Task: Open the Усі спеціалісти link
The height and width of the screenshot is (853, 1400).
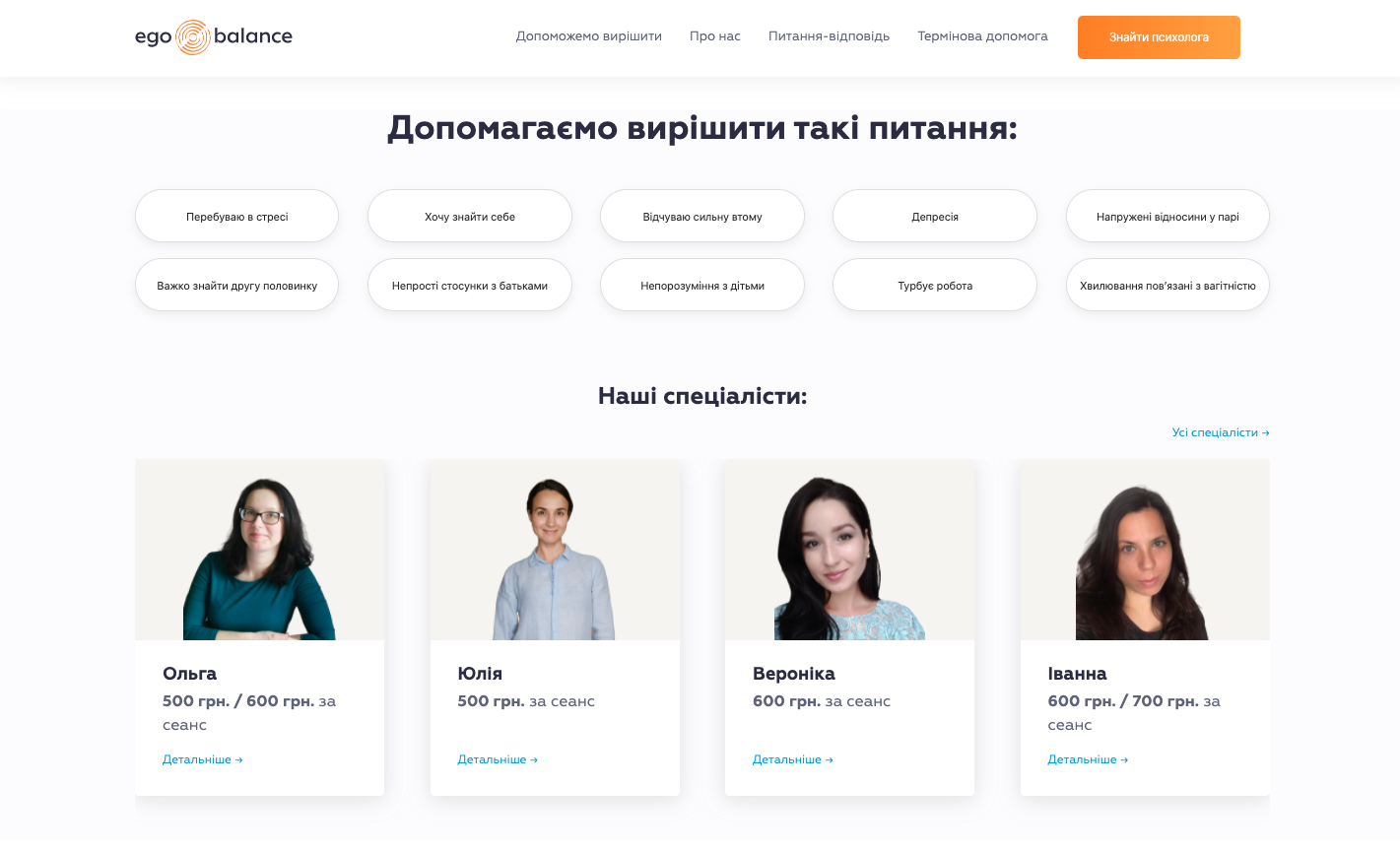Action: [x=1221, y=432]
